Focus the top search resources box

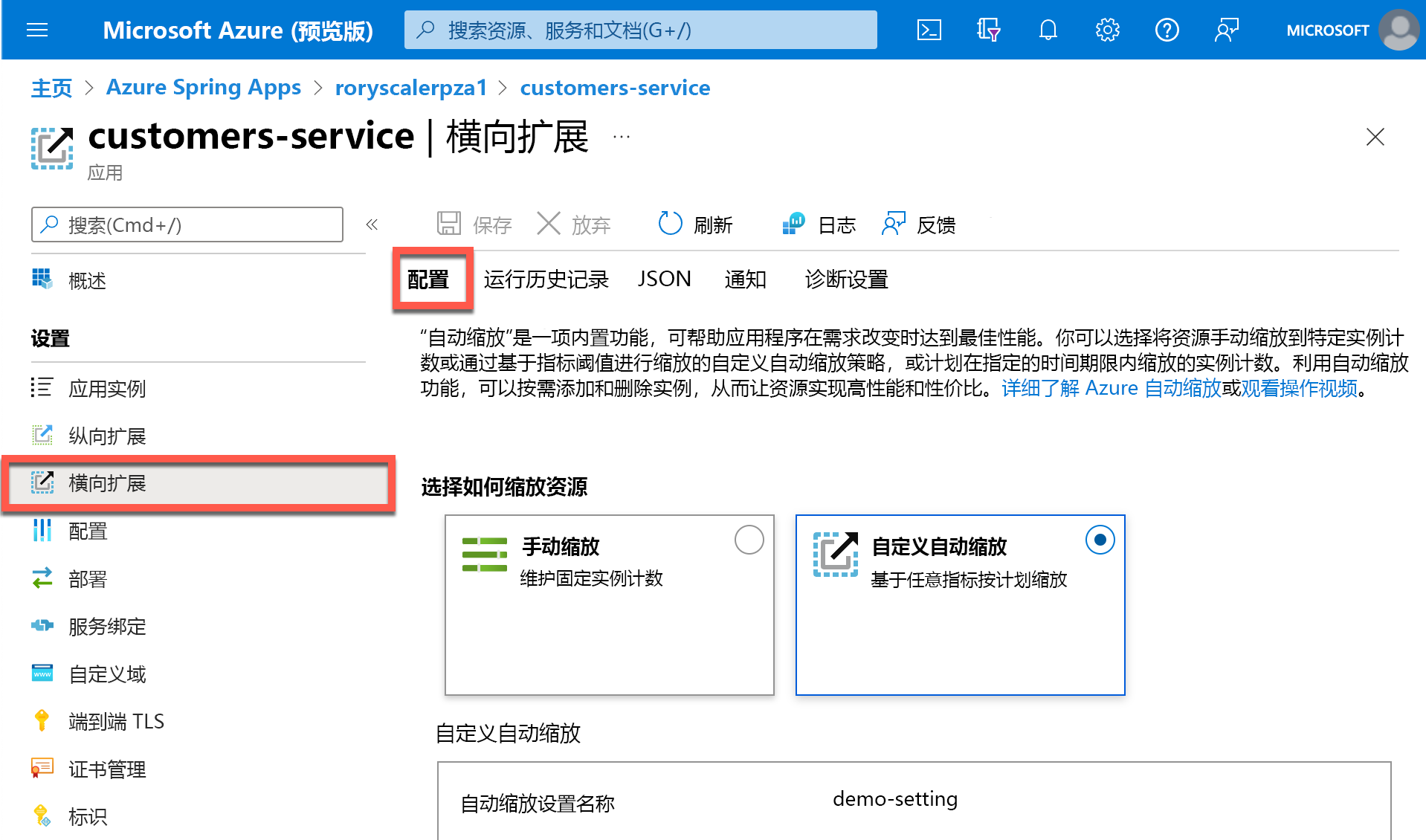(x=641, y=30)
